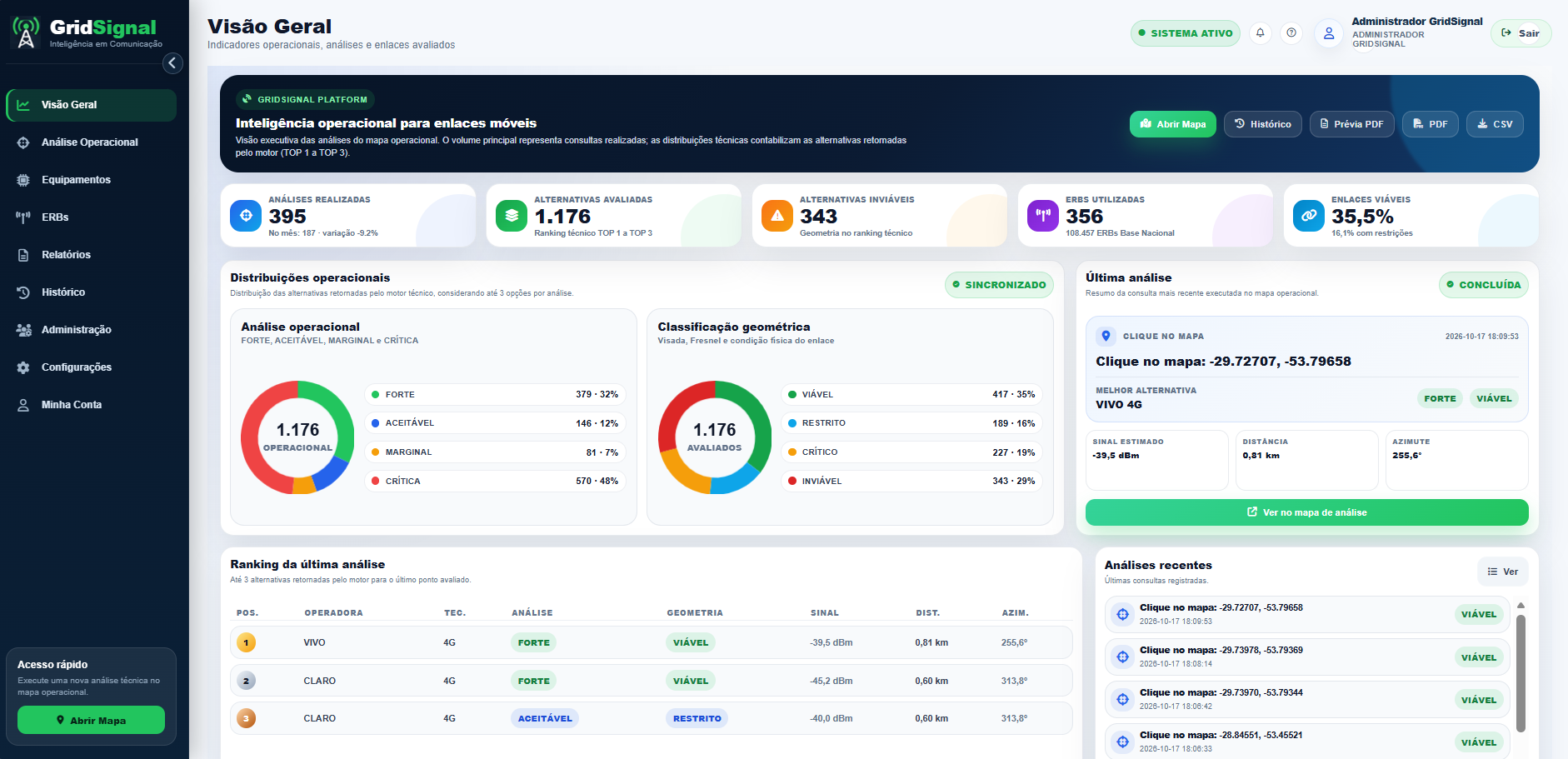1568x759 pixels.
Task: Go to Análise Operacional menu item
Action: click(92, 142)
